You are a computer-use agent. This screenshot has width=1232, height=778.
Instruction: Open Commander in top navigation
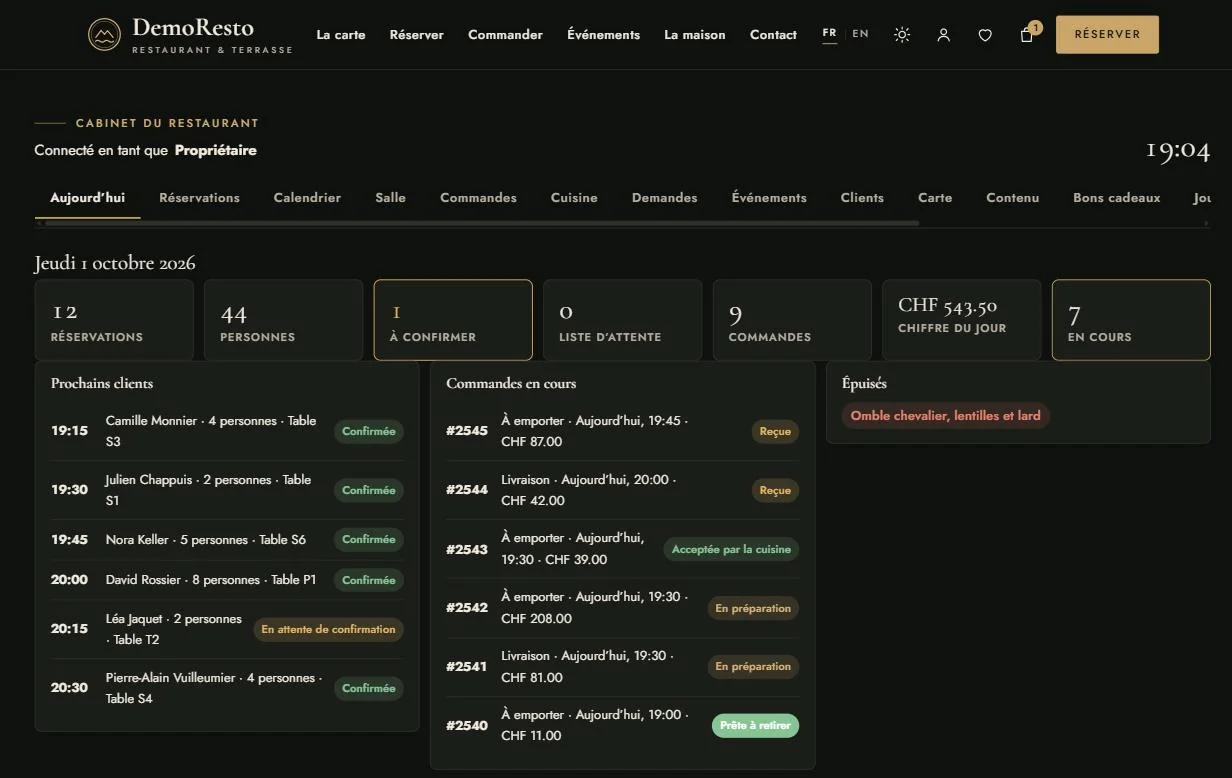(x=506, y=35)
